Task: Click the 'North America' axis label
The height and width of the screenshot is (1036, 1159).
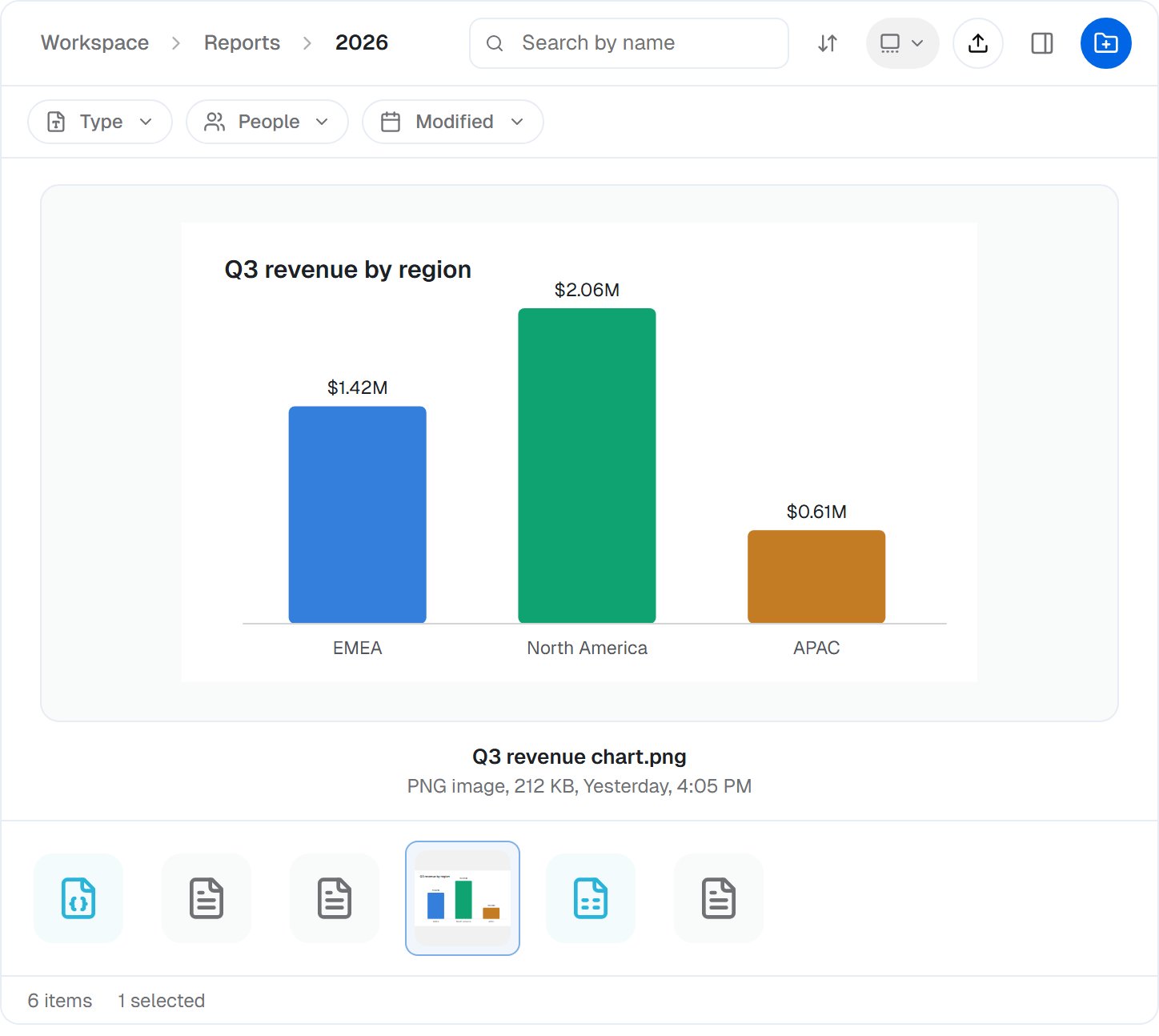Action: pos(587,648)
